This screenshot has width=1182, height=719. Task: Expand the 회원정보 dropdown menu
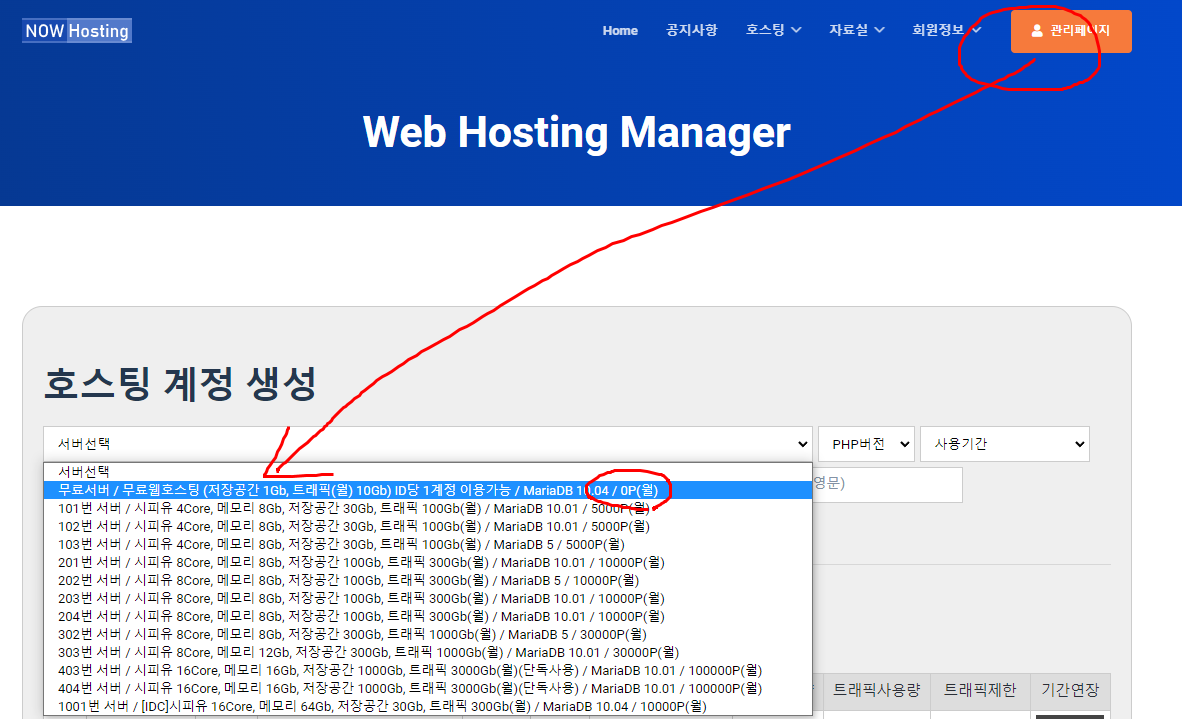coord(946,31)
